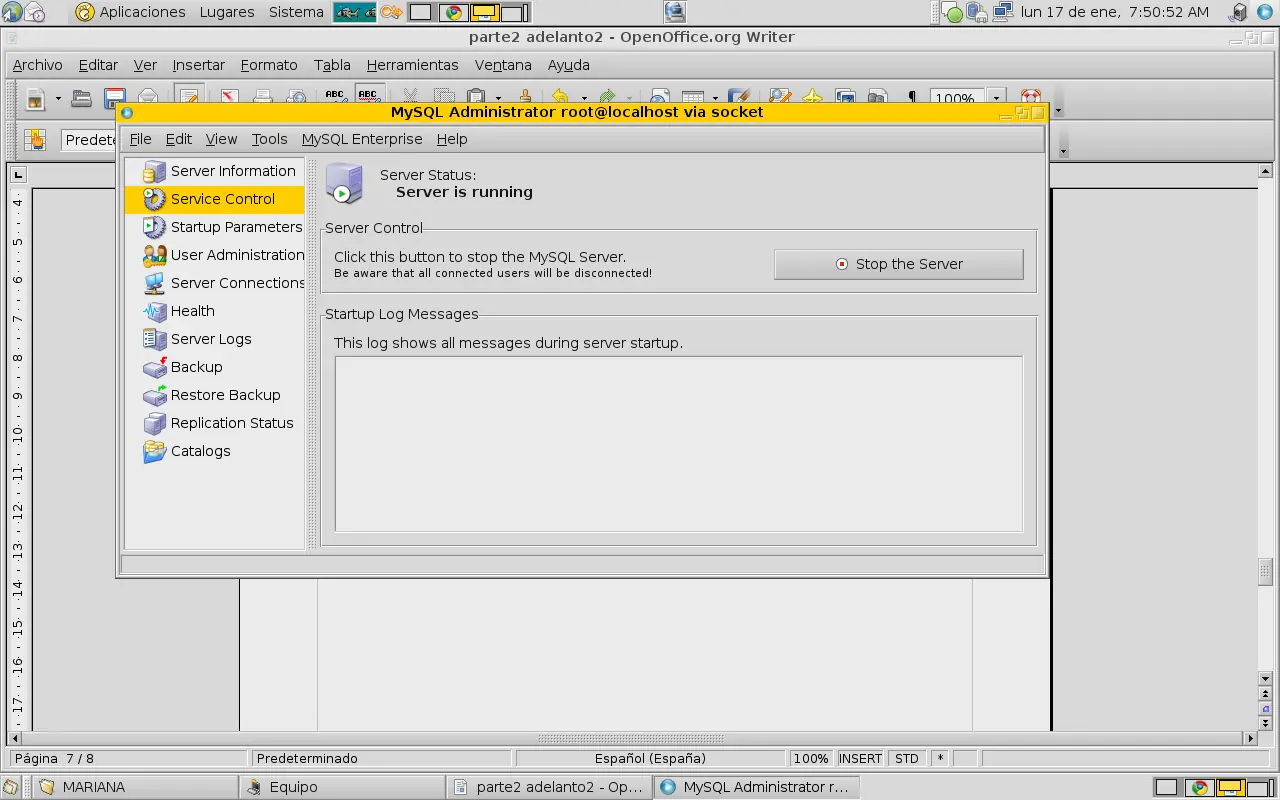
Task: Click the horizontal scroll right arrow in Writer
Action: 1250,739
